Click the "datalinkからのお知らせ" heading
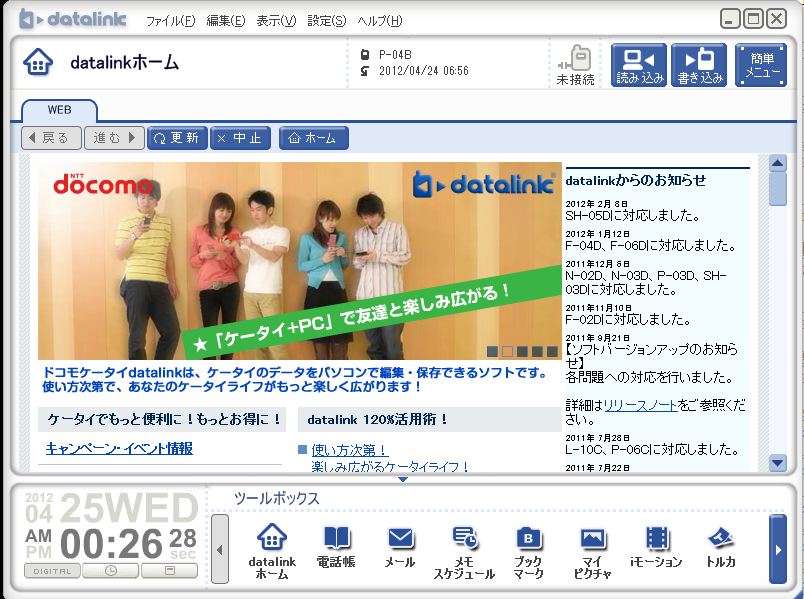 [636, 181]
